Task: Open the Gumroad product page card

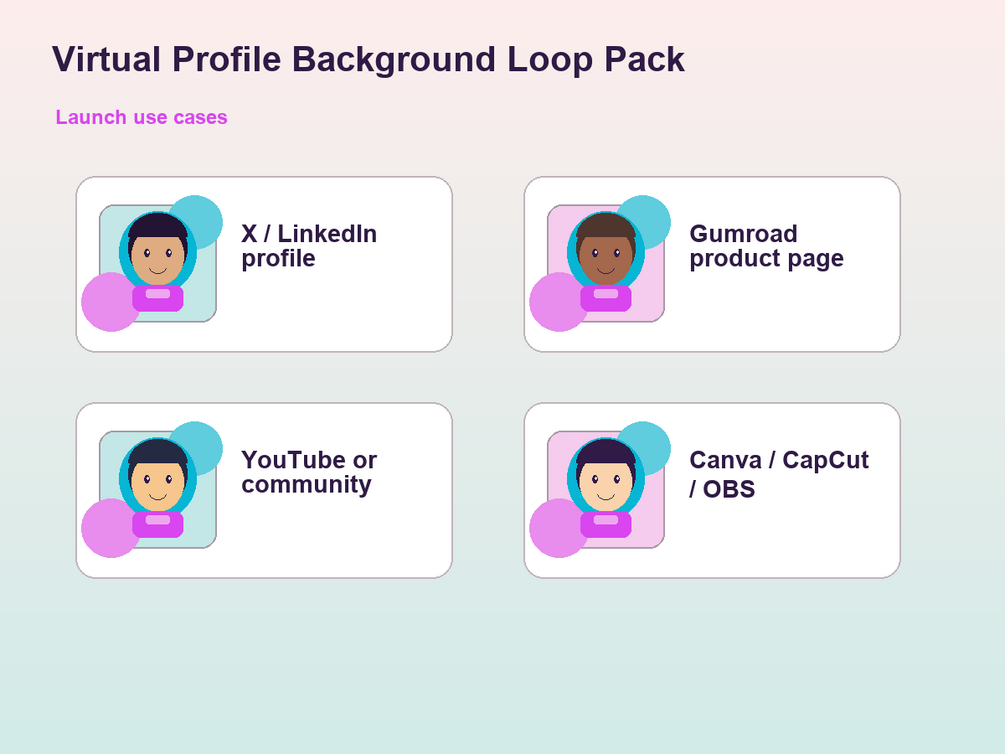Action: click(712, 264)
